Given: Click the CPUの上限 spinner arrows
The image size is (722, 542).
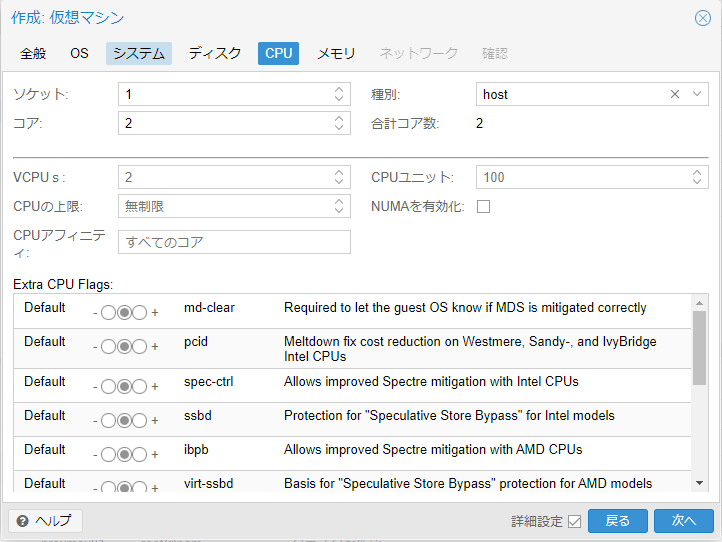Looking at the screenshot, I should (339, 206).
